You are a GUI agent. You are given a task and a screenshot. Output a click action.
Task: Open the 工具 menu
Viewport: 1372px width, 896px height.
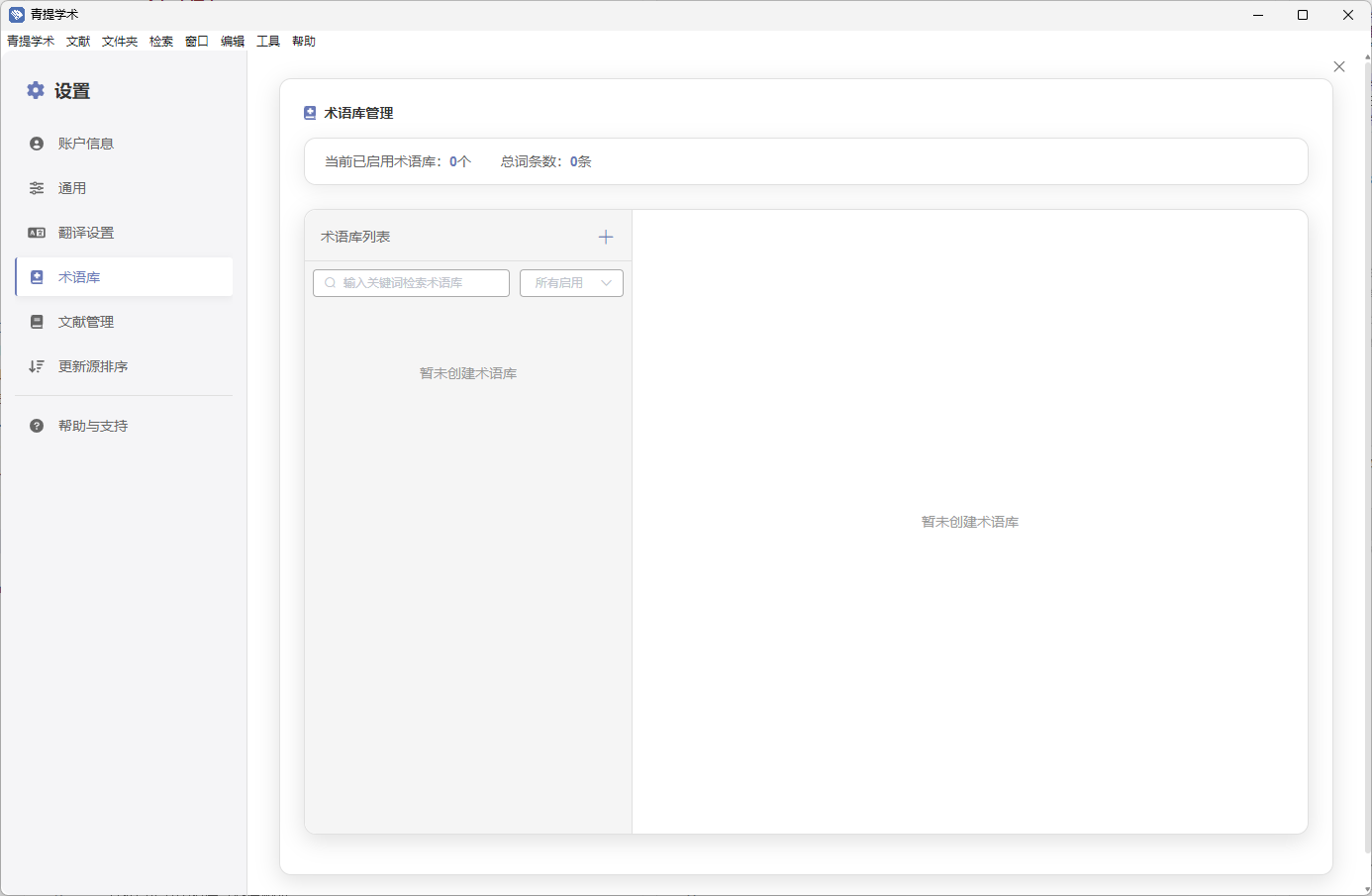coord(268,42)
